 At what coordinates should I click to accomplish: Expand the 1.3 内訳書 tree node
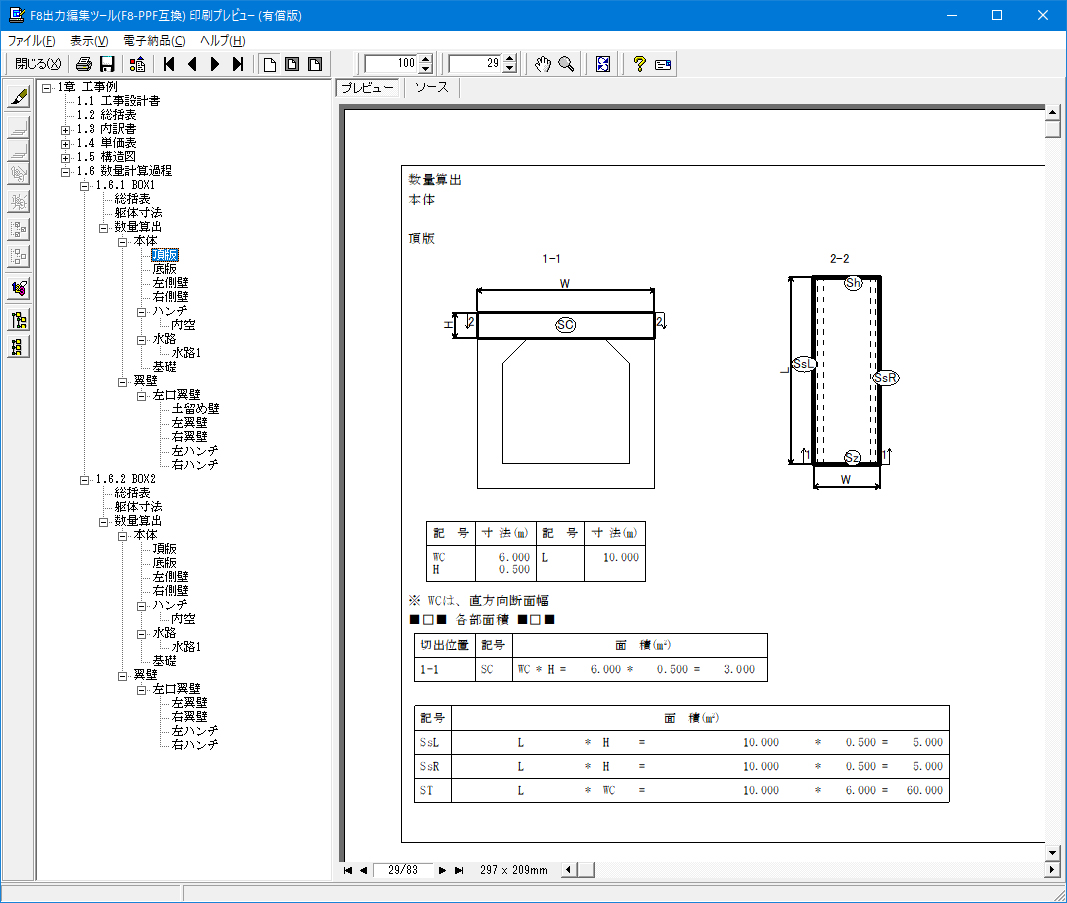coord(65,130)
